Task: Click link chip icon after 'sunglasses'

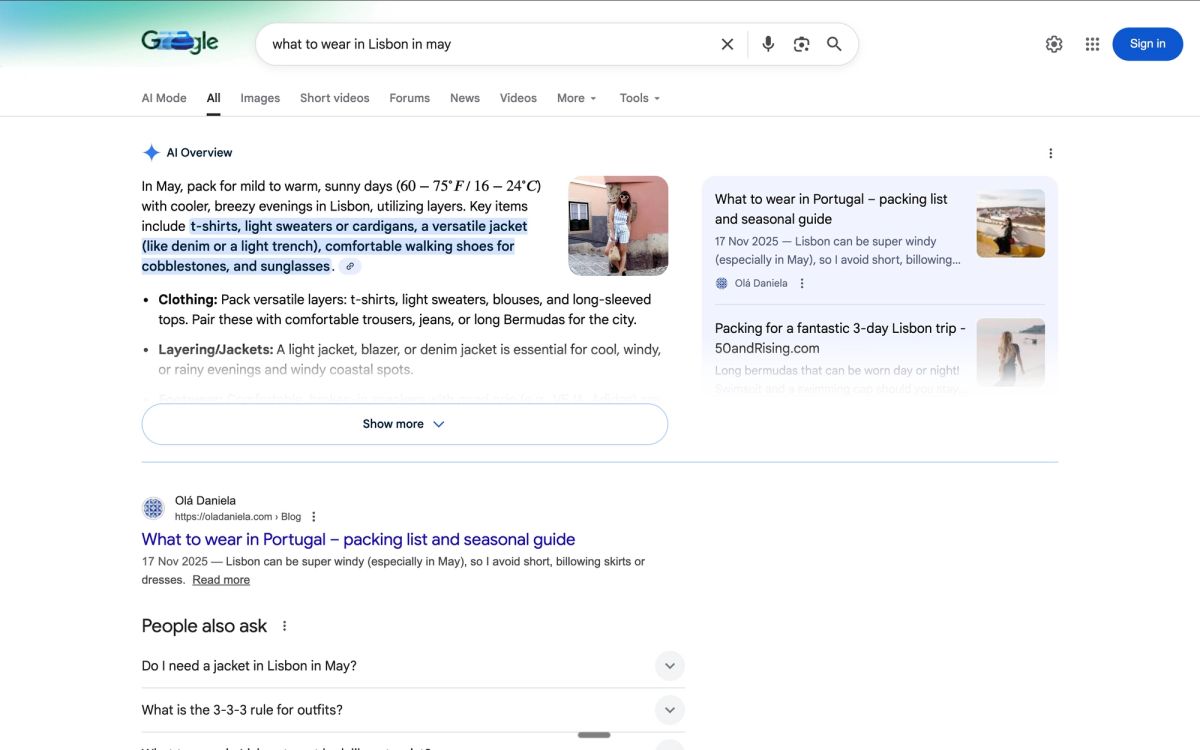Action: [350, 266]
